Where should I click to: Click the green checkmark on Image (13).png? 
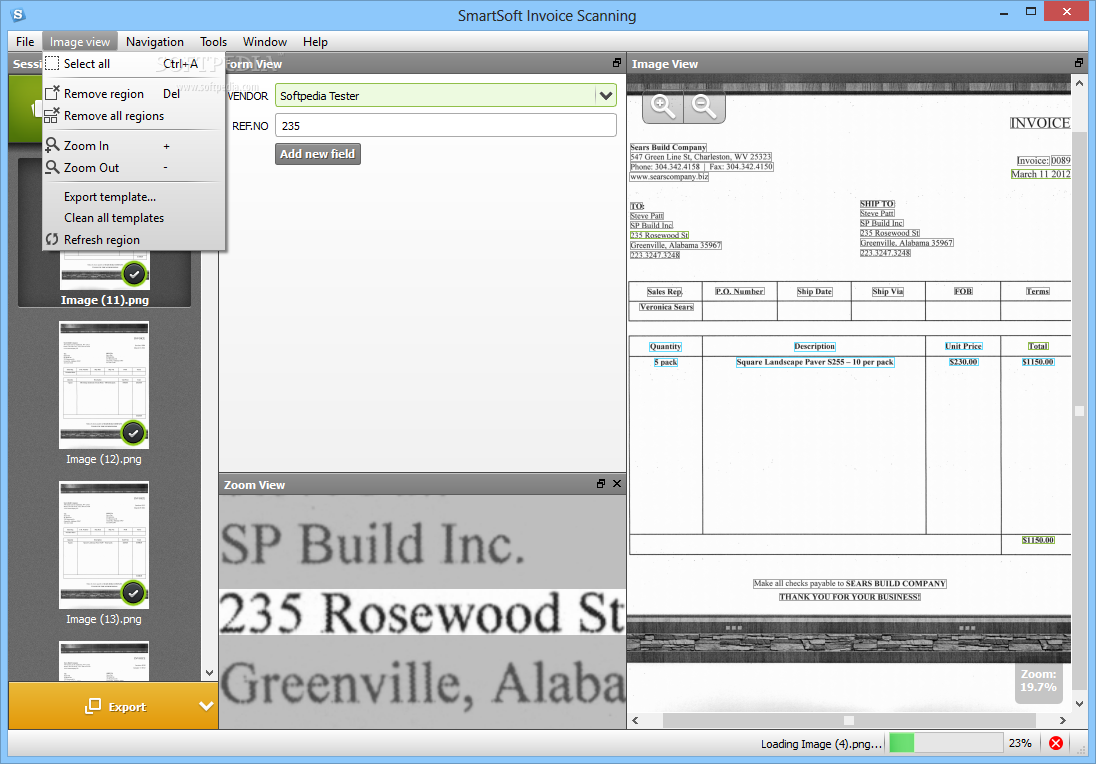[x=134, y=593]
